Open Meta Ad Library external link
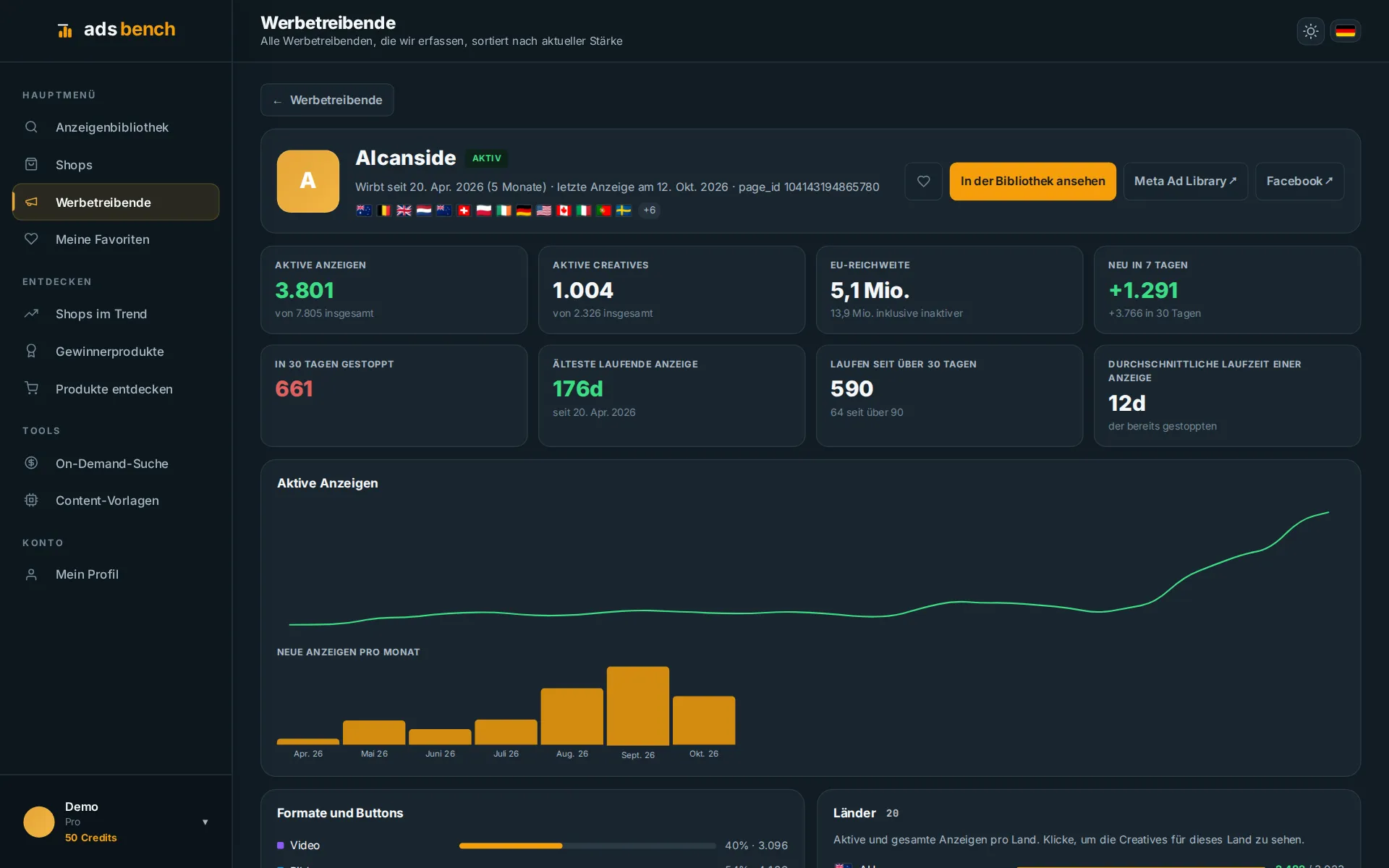 1185,182
